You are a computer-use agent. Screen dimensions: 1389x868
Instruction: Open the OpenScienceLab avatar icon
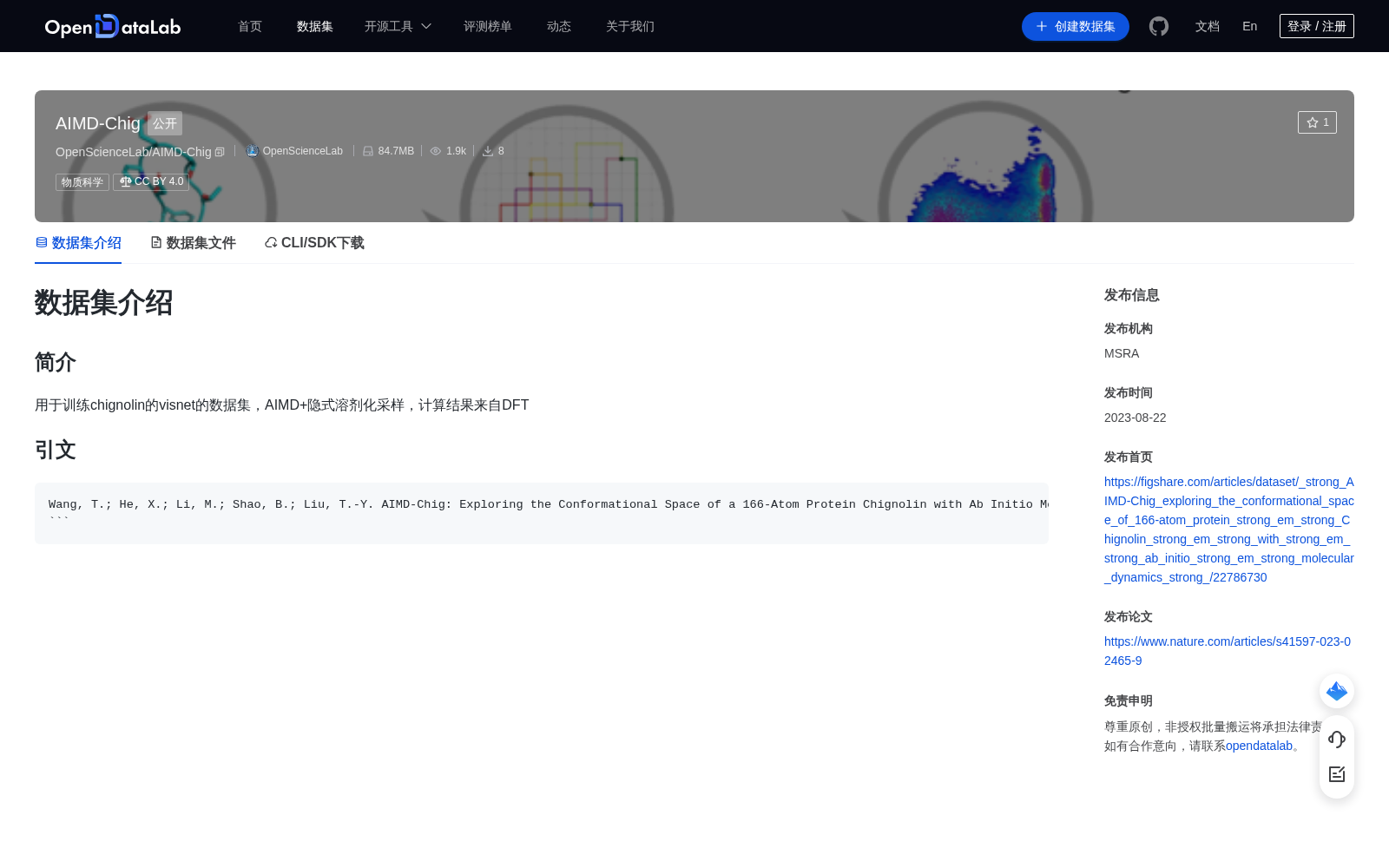click(252, 151)
